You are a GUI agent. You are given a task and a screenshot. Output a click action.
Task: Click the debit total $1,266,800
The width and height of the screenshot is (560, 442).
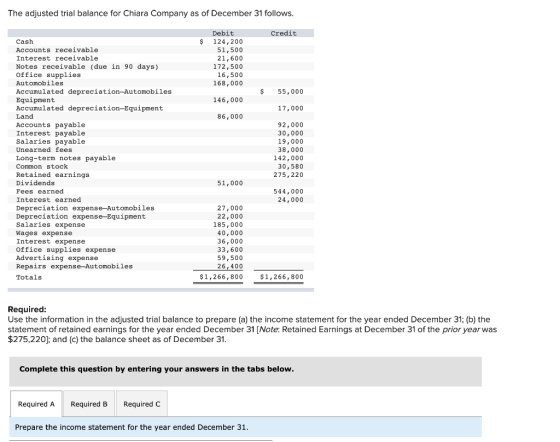[x=221, y=277]
